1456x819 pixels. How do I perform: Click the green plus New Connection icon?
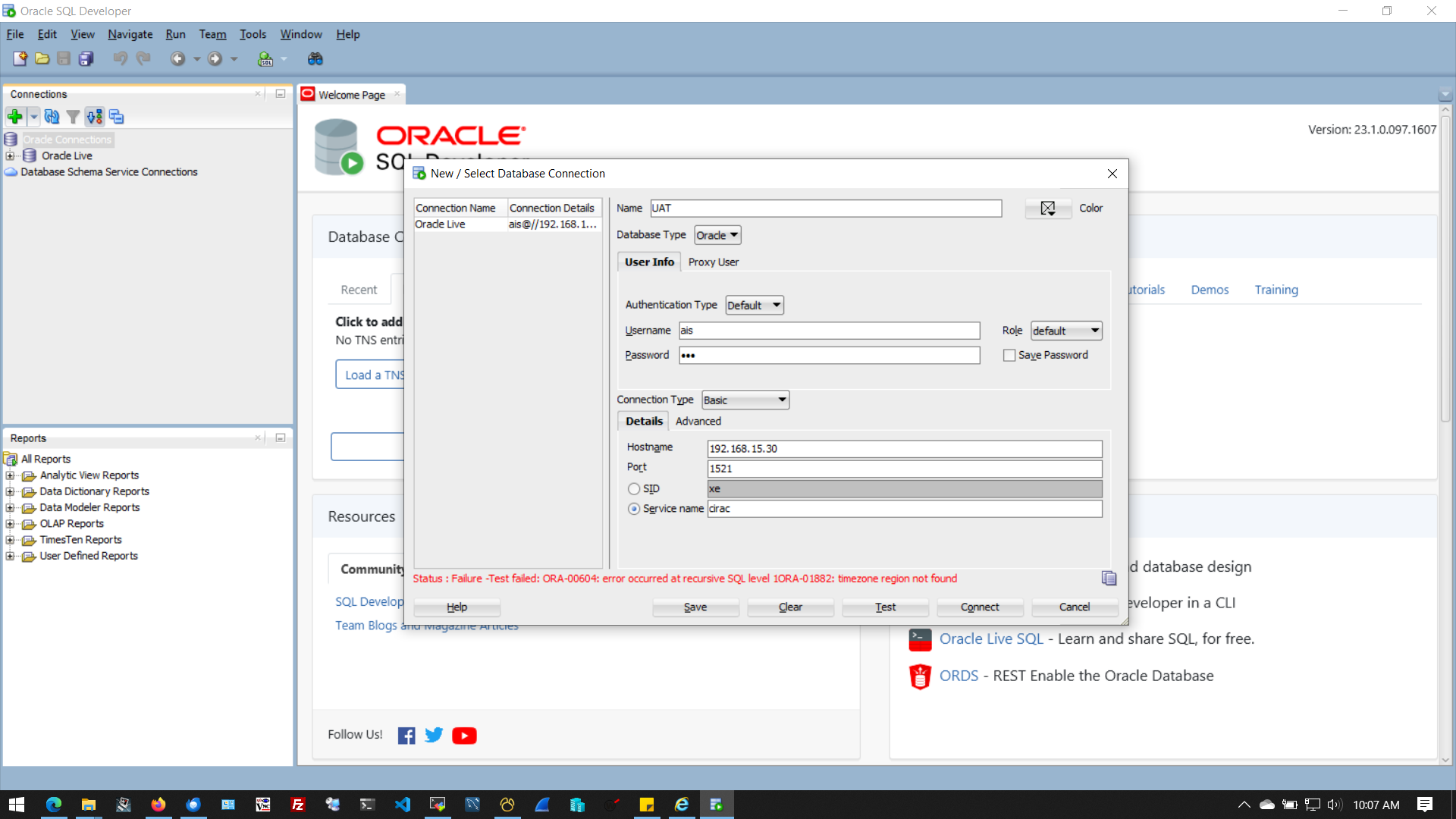pyautogui.click(x=14, y=117)
